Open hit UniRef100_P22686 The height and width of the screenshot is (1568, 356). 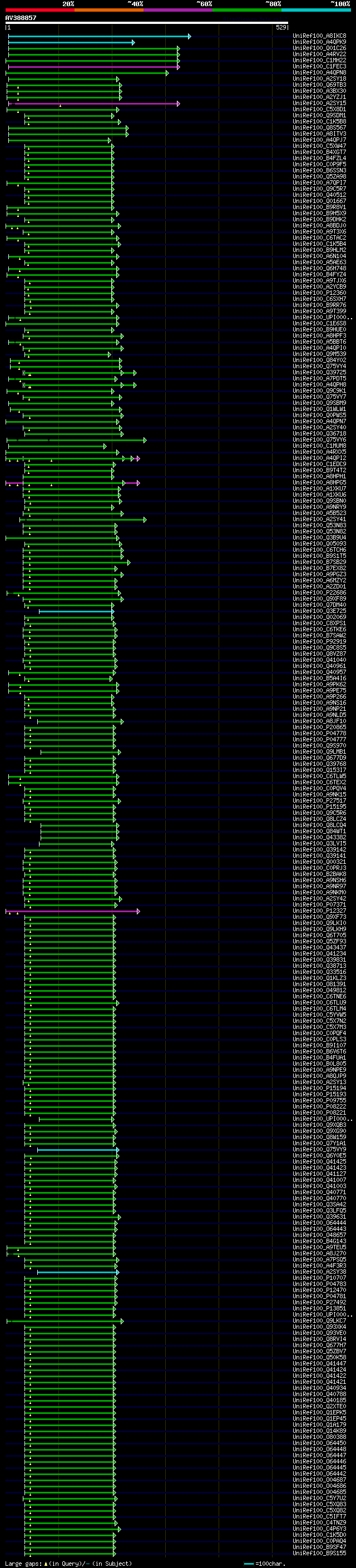(x=319, y=593)
